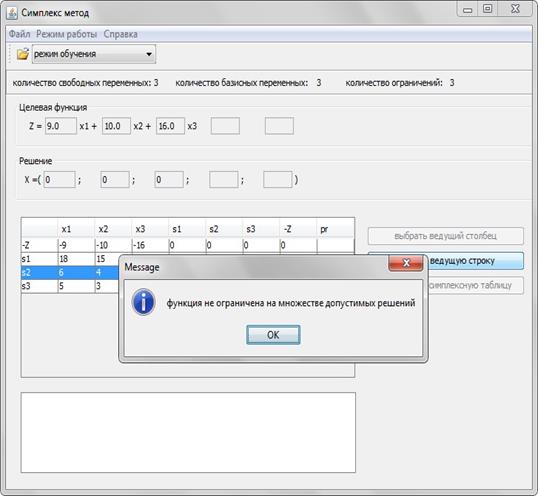Click the выбрать ведущий столбец button
This screenshot has width=538, height=496.
point(446,236)
